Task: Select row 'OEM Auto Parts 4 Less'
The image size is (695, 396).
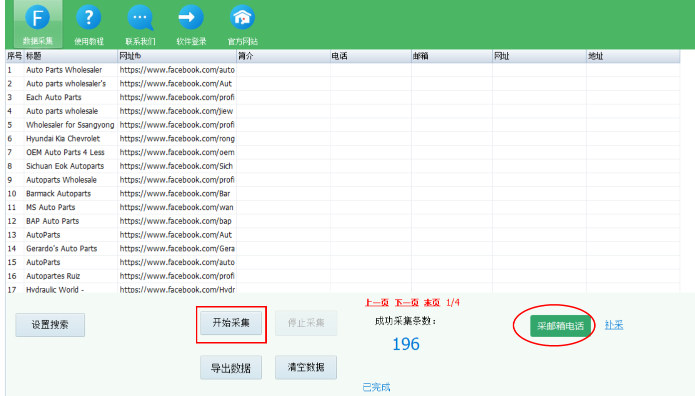Action: pos(343,152)
